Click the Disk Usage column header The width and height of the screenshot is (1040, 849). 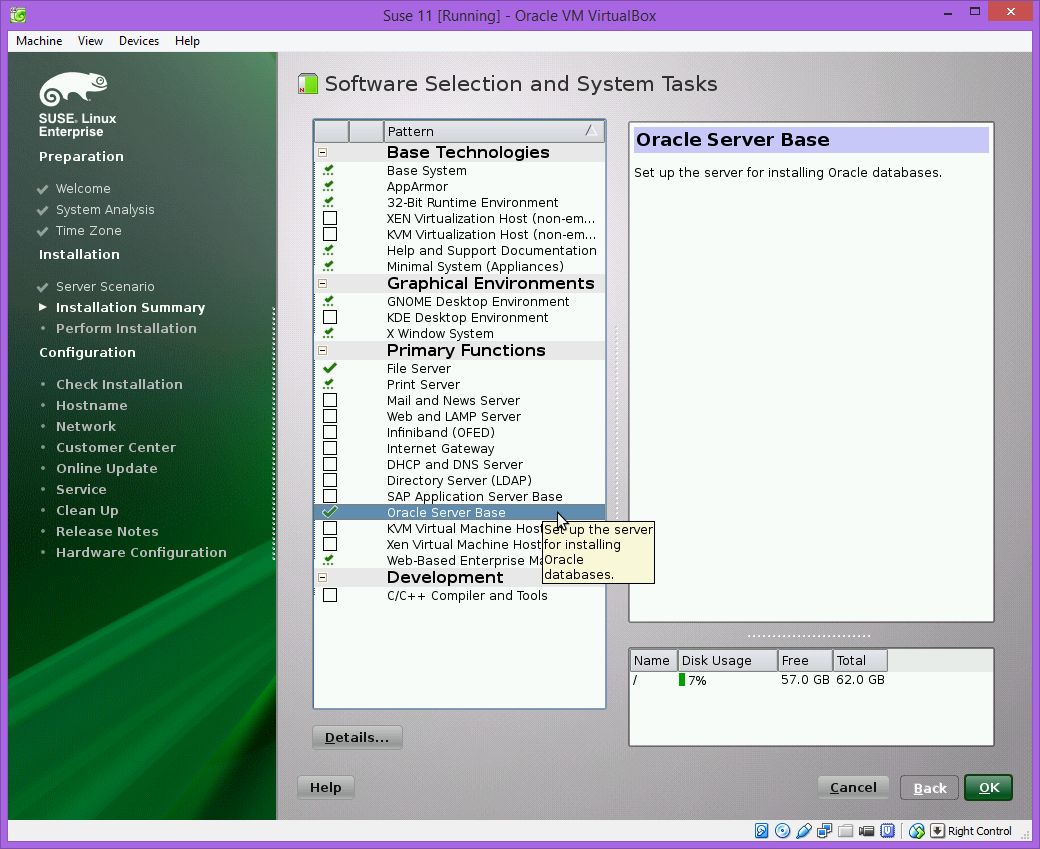click(728, 661)
